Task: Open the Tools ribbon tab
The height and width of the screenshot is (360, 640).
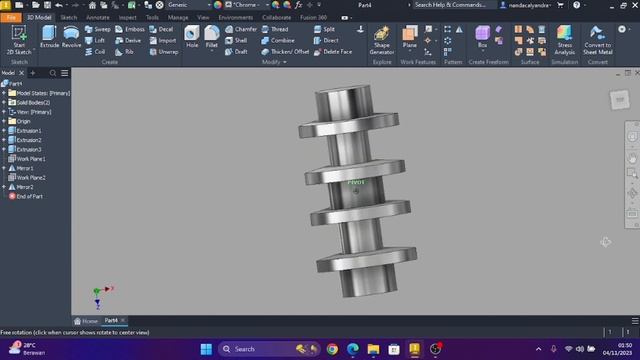Action: (152, 18)
